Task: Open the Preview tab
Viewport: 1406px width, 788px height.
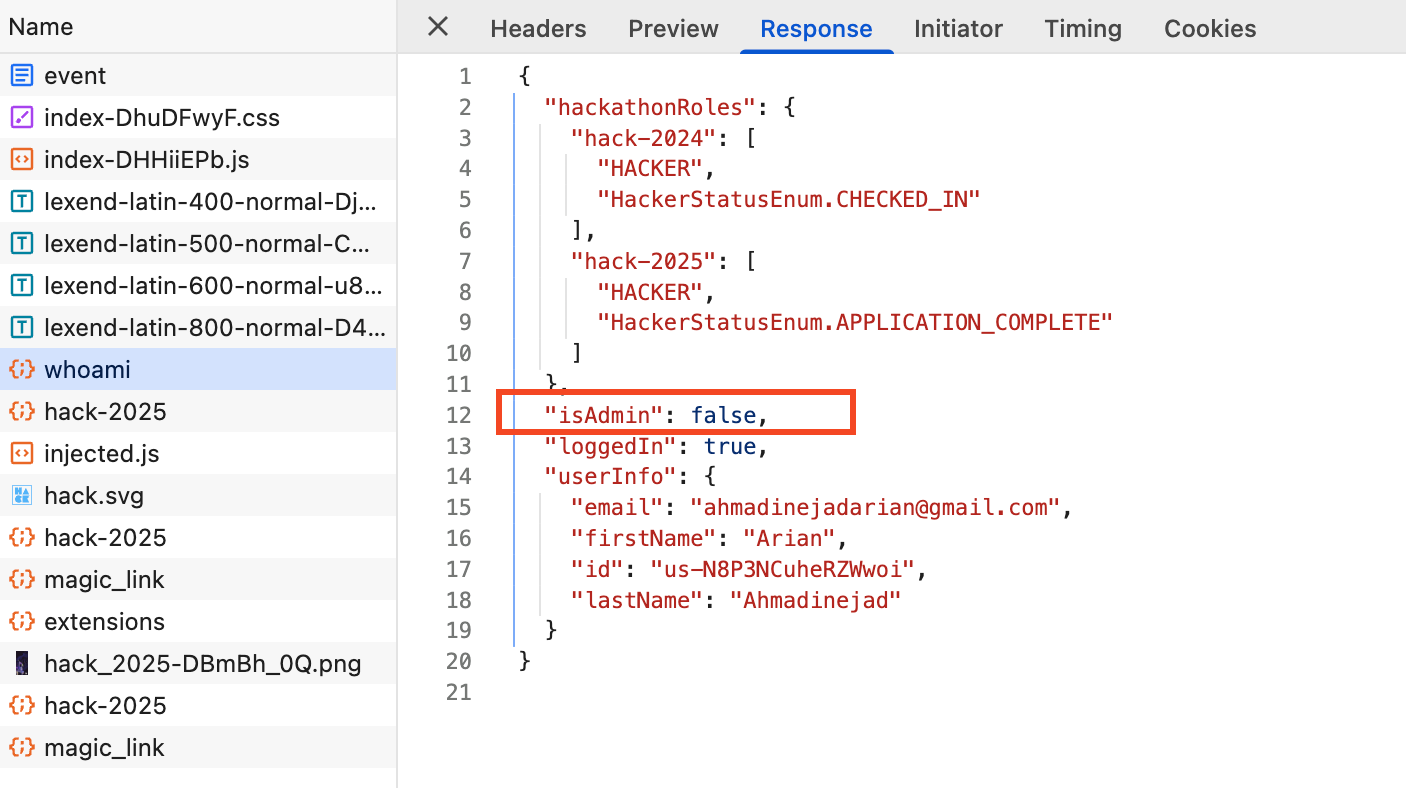Action: point(673,28)
